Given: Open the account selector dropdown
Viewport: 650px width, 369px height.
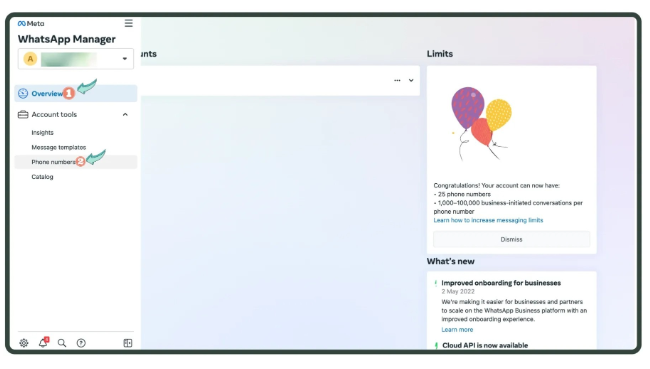Looking at the screenshot, I should 75,59.
